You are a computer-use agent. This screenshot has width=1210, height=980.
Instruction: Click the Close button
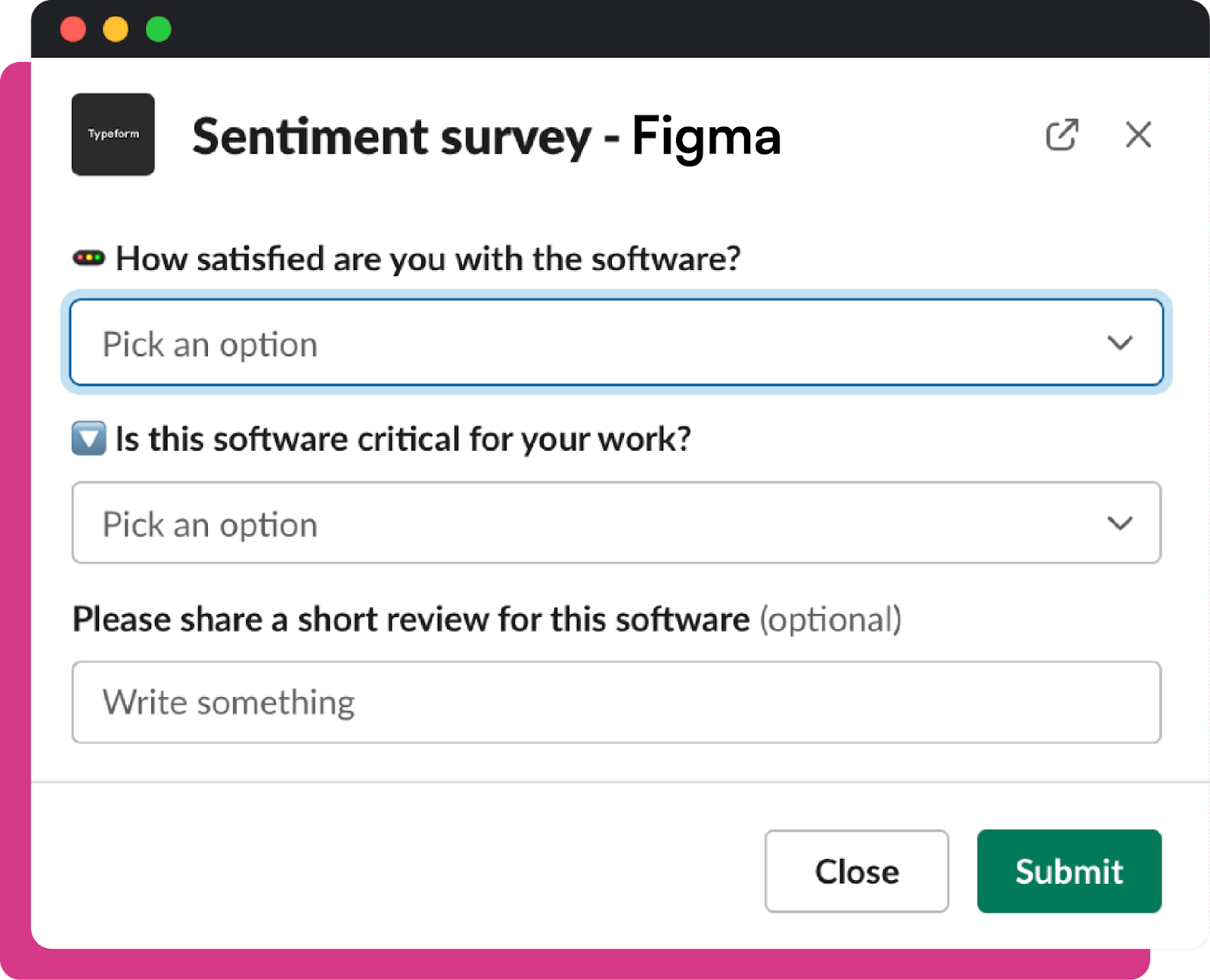[x=857, y=871]
